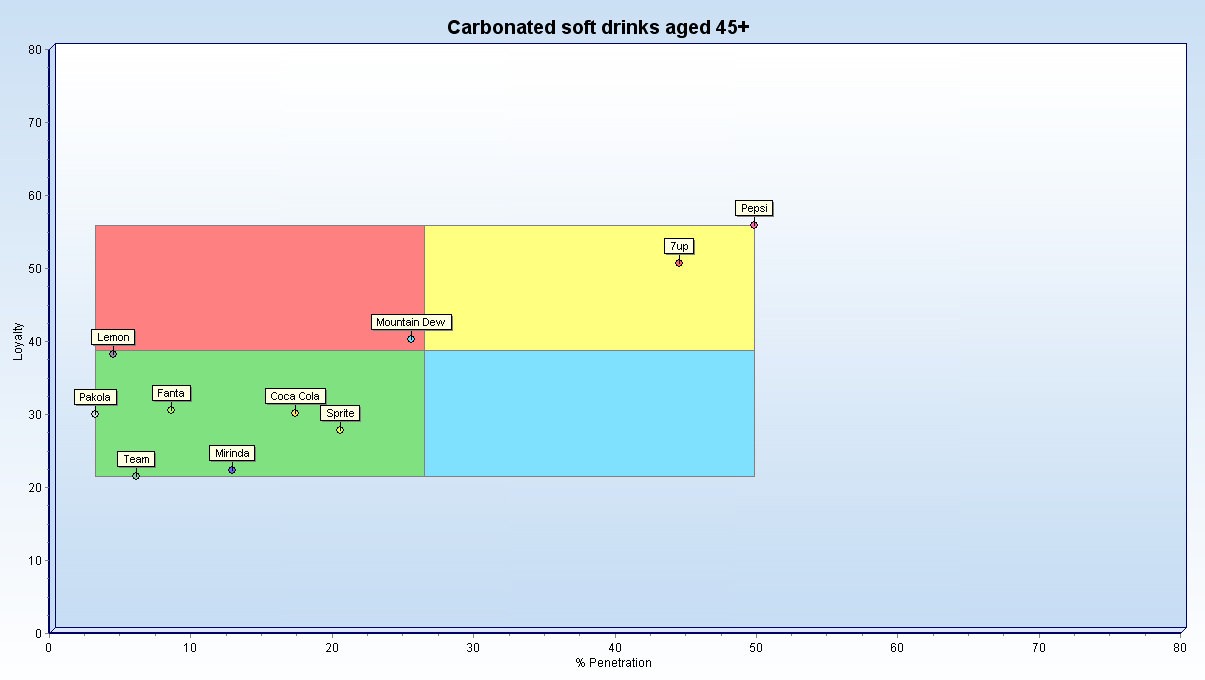
Task: Select the 80 tick on % Penetration axis
Action: pos(1181,648)
